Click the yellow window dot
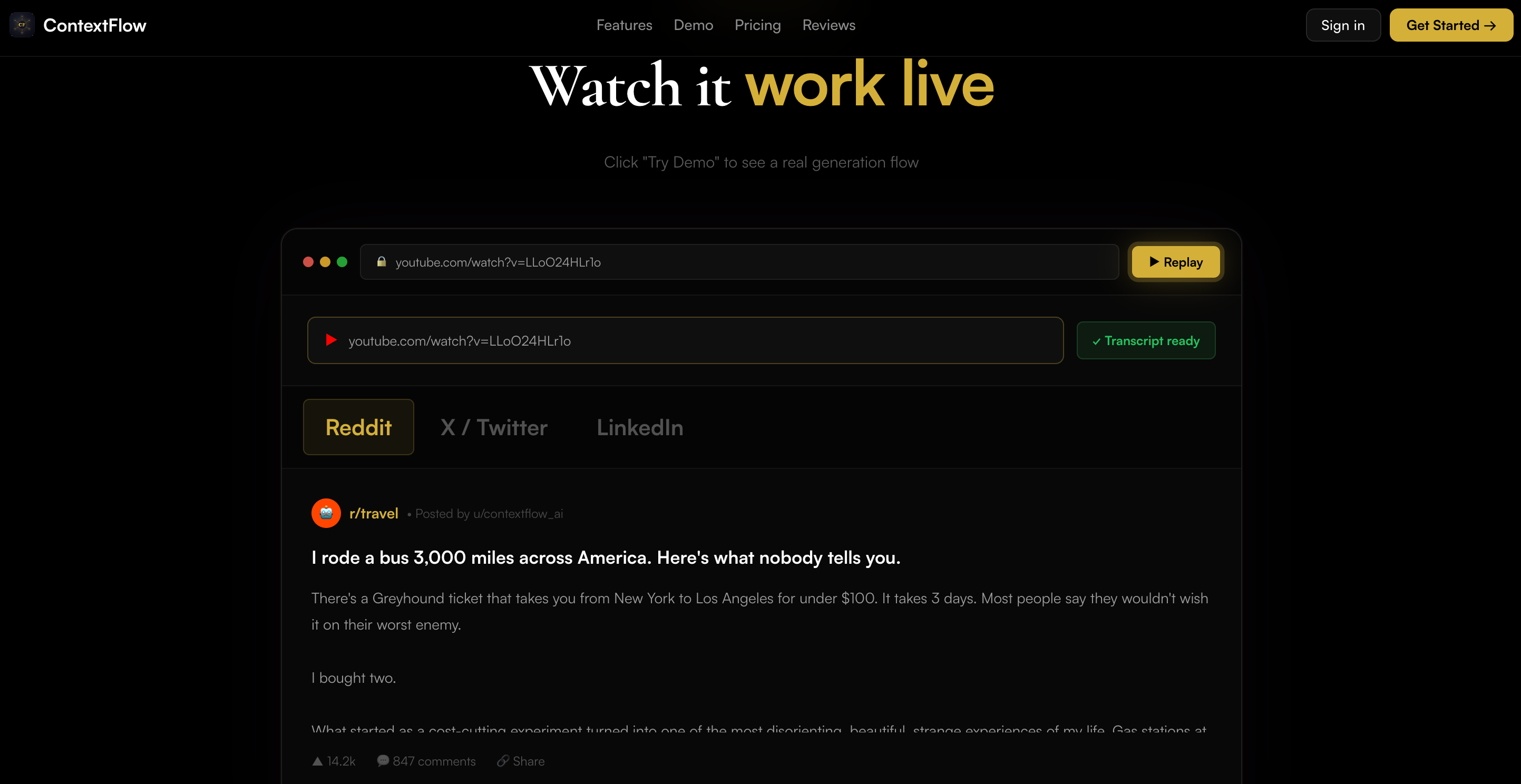Viewport: 1521px width, 784px height. (x=325, y=261)
